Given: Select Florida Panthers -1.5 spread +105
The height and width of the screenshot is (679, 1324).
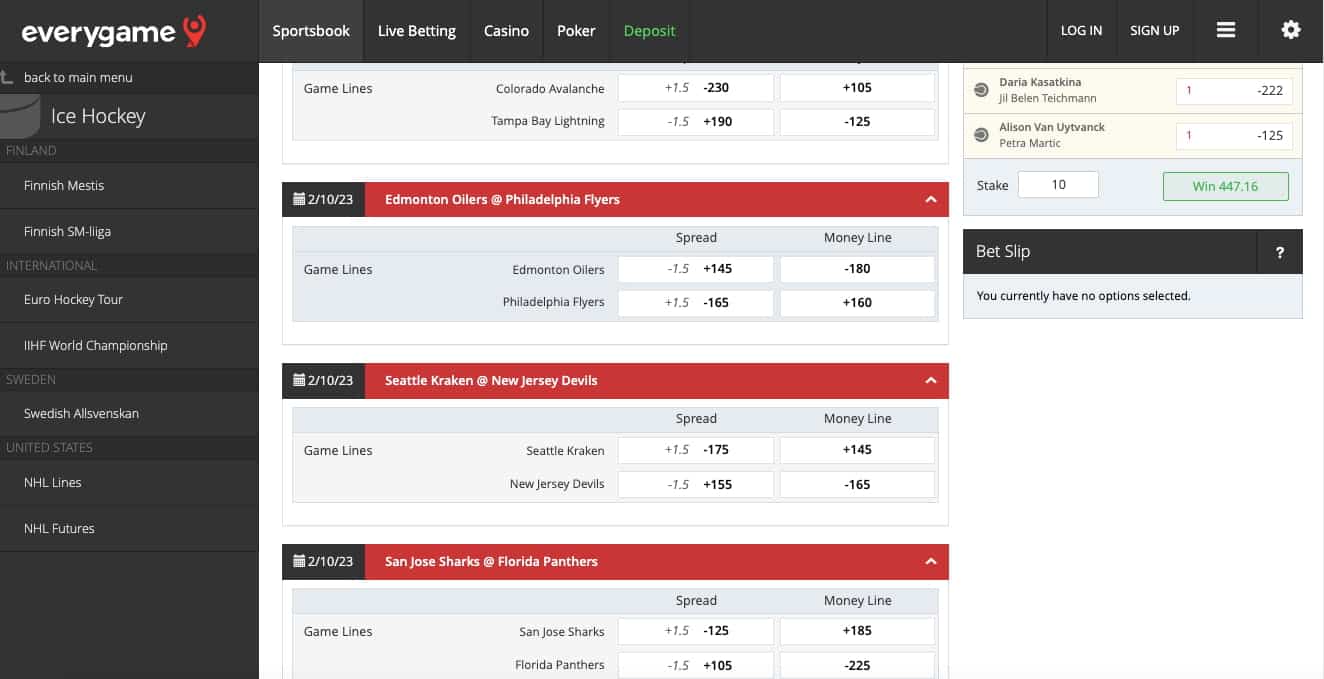Looking at the screenshot, I should 696,666.
